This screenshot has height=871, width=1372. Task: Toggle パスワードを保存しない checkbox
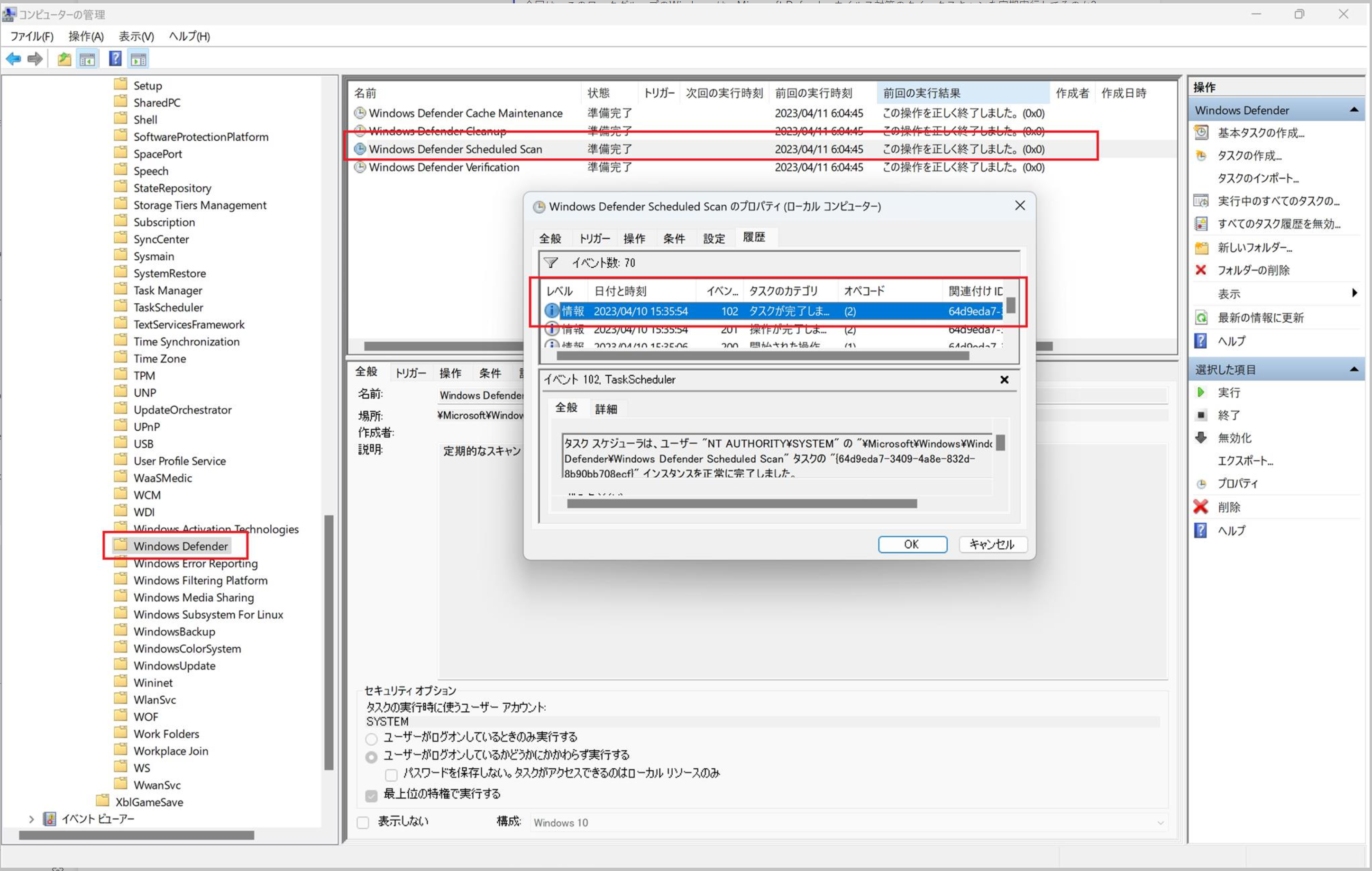(392, 775)
